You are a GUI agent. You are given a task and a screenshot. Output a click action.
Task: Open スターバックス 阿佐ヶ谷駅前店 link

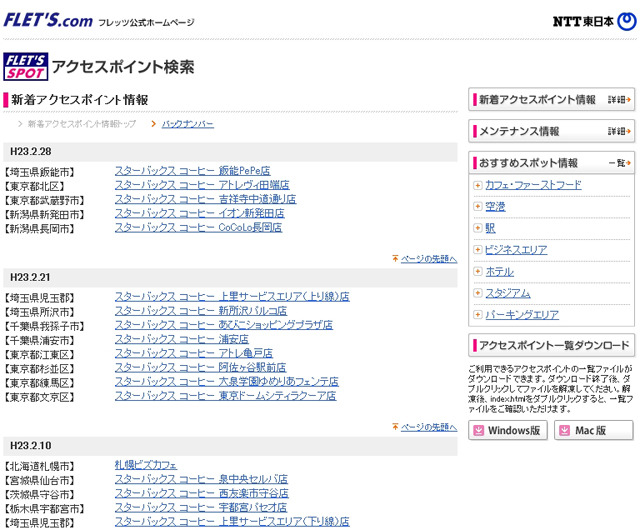tap(200, 367)
